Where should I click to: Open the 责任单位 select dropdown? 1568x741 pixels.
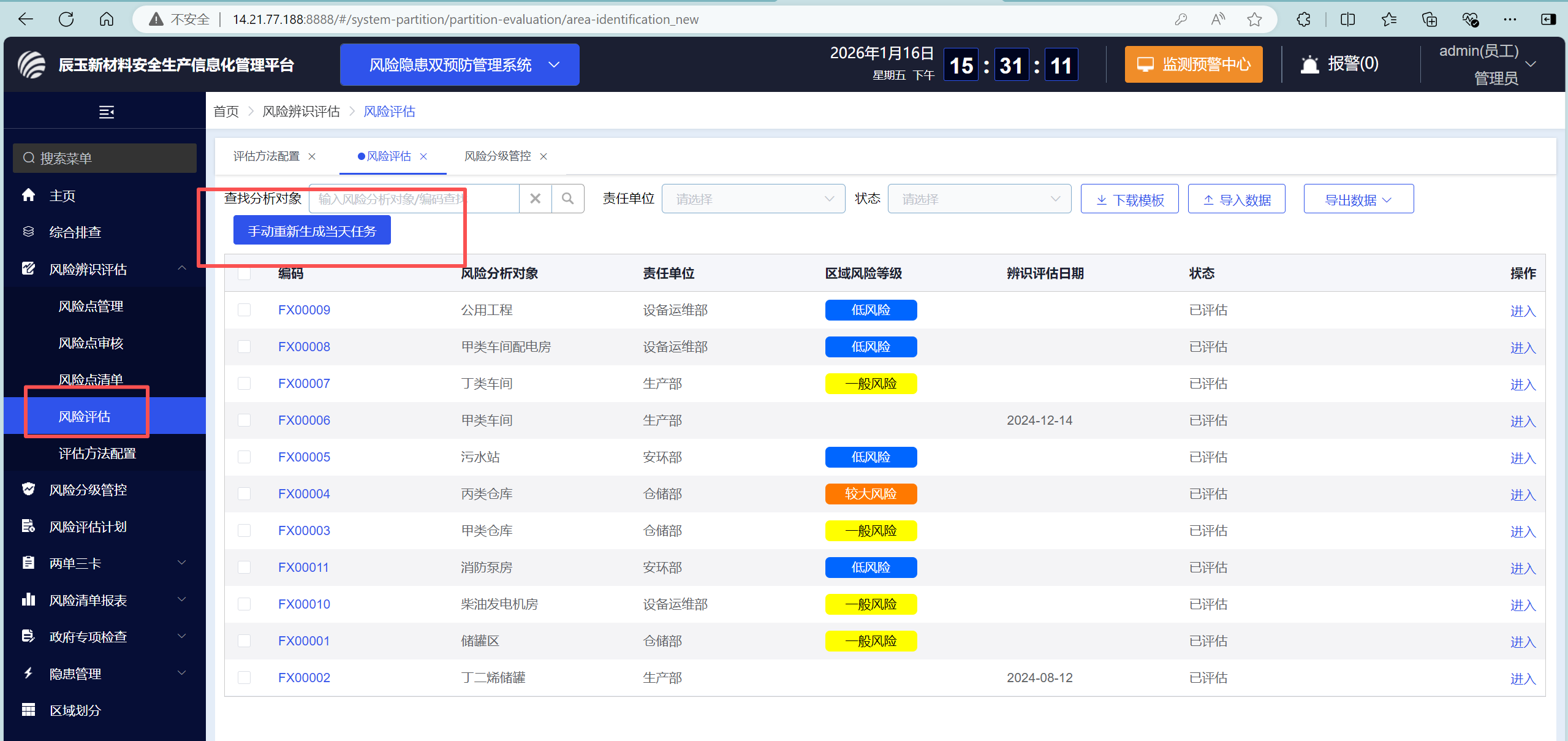click(753, 199)
